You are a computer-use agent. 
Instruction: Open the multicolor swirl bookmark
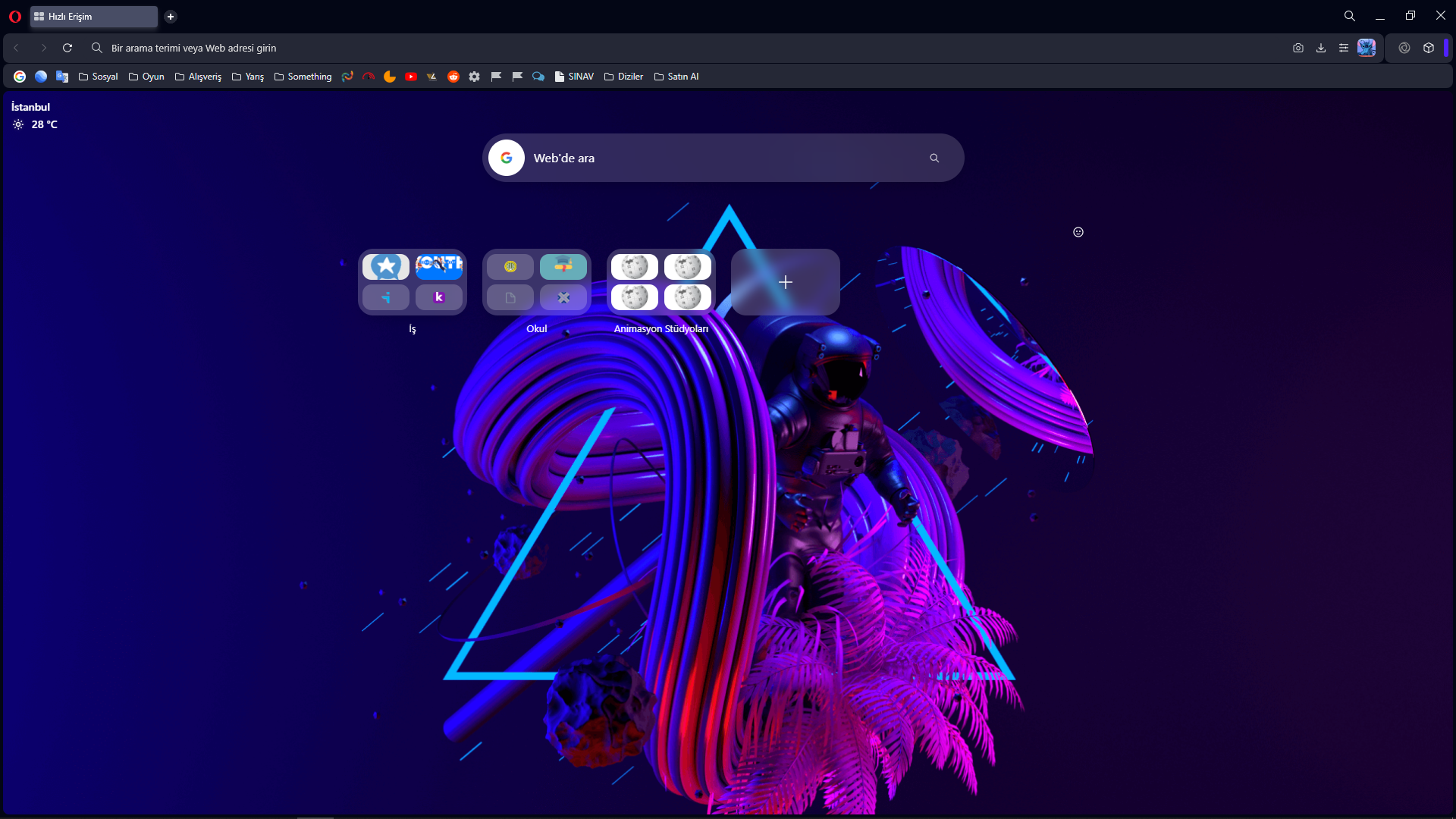(x=347, y=77)
